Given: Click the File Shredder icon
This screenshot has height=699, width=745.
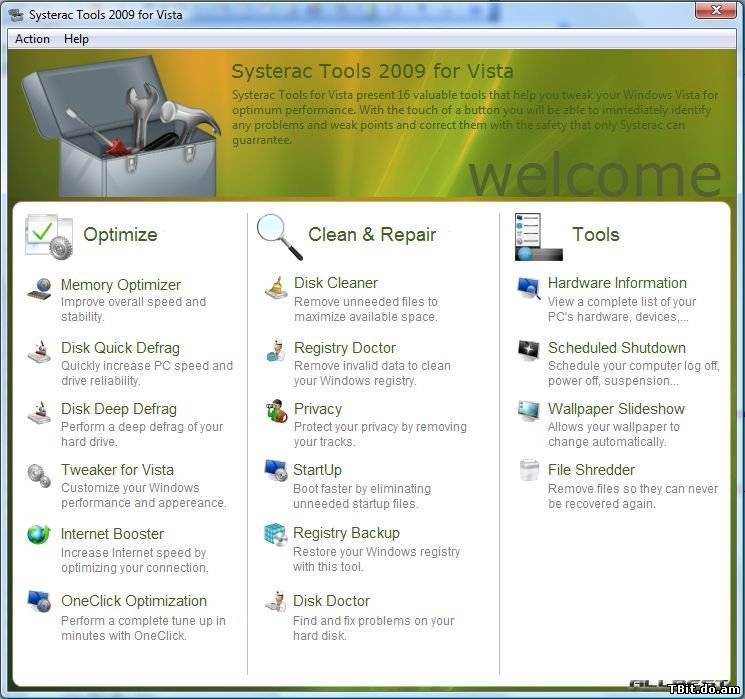Looking at the screenshot, I should pyautogui.click(x=529, y=470).
